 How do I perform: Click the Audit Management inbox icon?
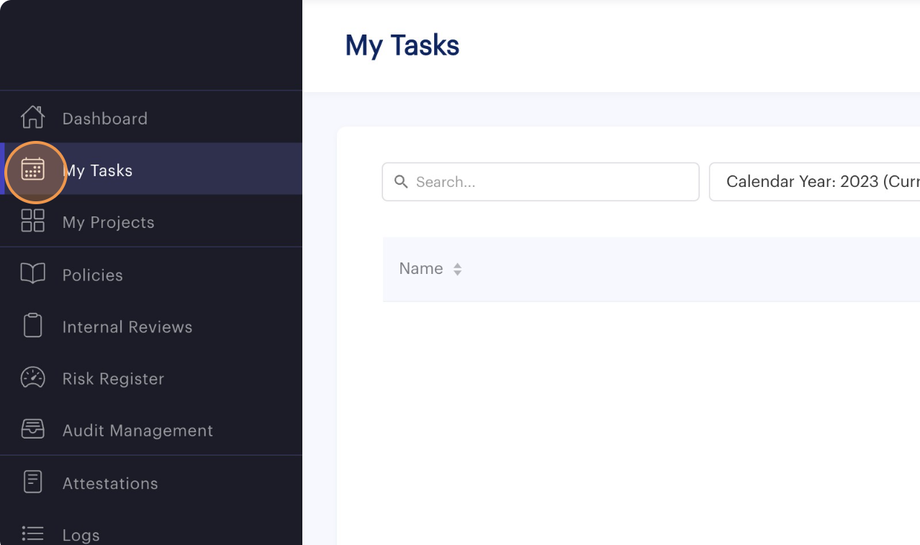point(33,430)
